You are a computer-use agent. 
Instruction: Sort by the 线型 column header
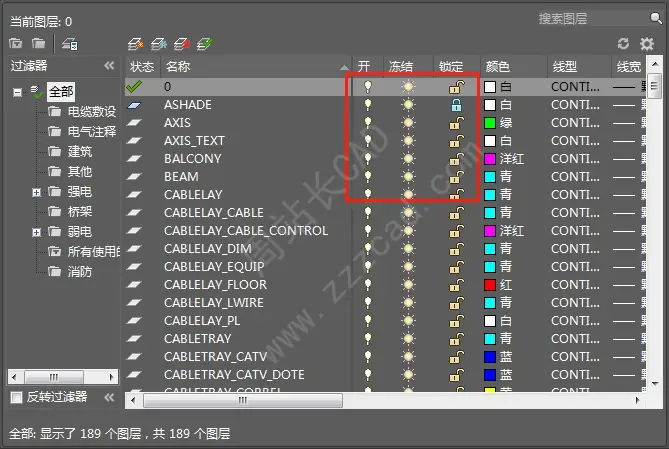579,67
